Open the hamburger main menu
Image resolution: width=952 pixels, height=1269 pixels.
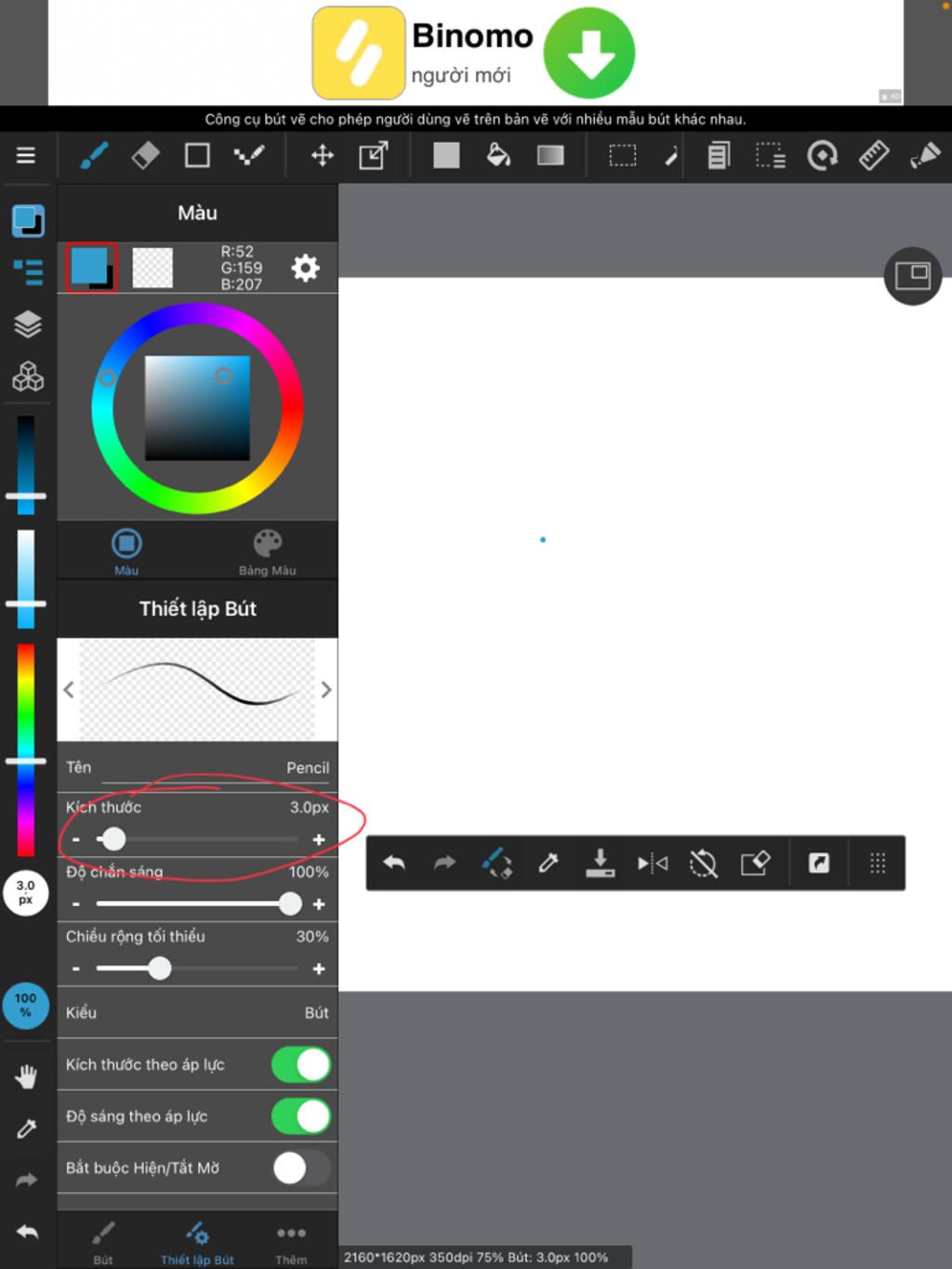tap(26, 155)
